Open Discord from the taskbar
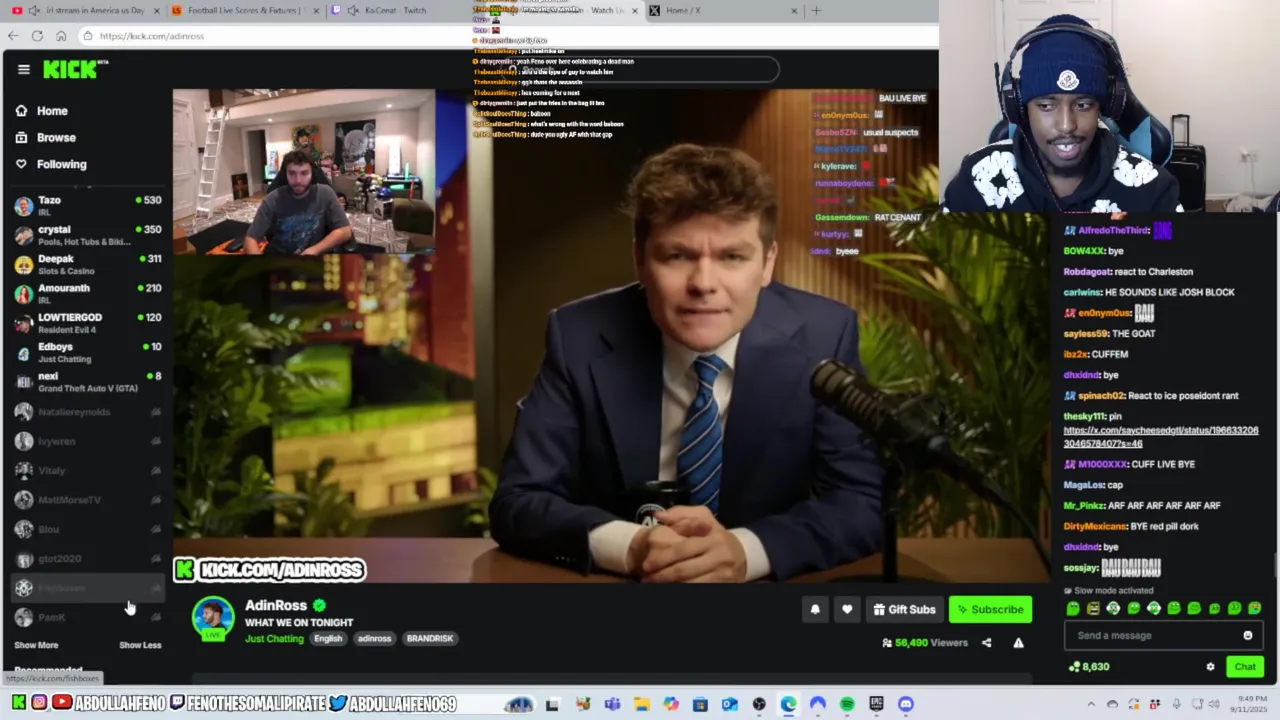The height and width of the screenshot is (720, 1280). point(906,704)
